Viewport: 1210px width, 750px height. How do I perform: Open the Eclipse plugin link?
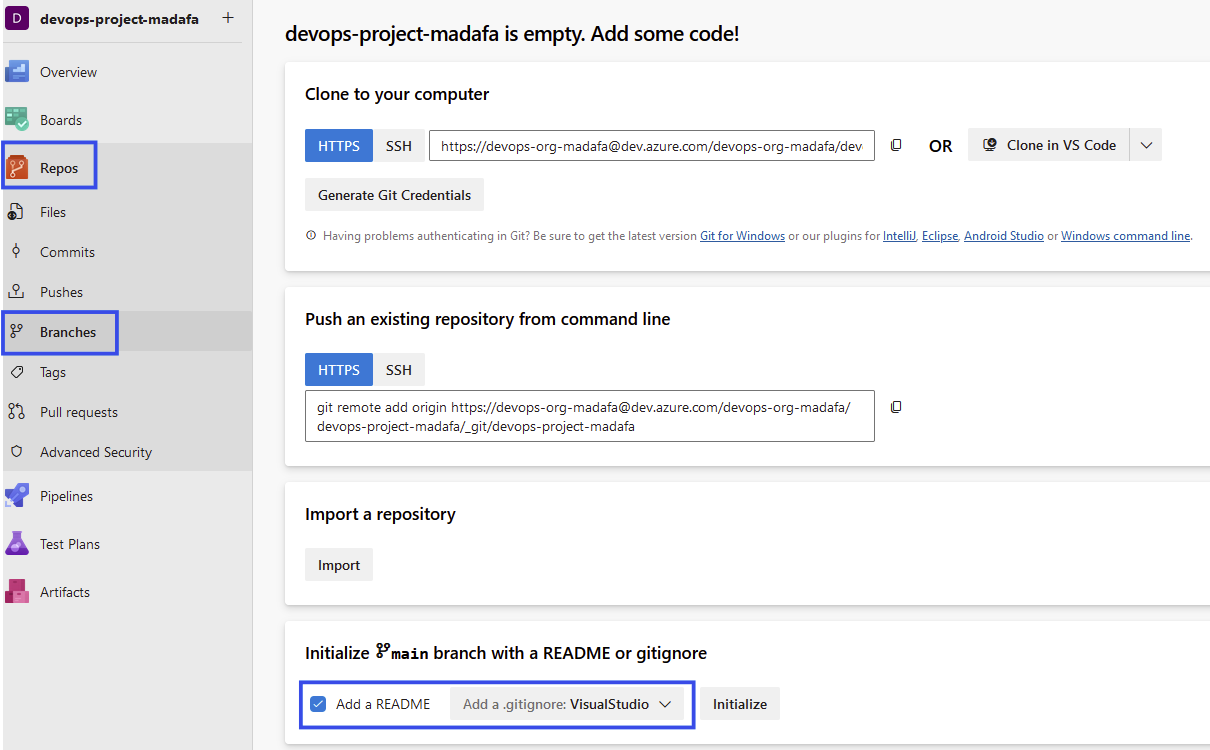pos(940,236)
